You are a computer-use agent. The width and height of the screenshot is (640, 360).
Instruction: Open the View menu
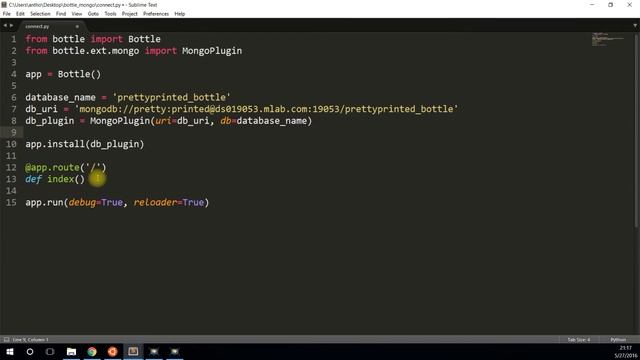pos(77,14)
